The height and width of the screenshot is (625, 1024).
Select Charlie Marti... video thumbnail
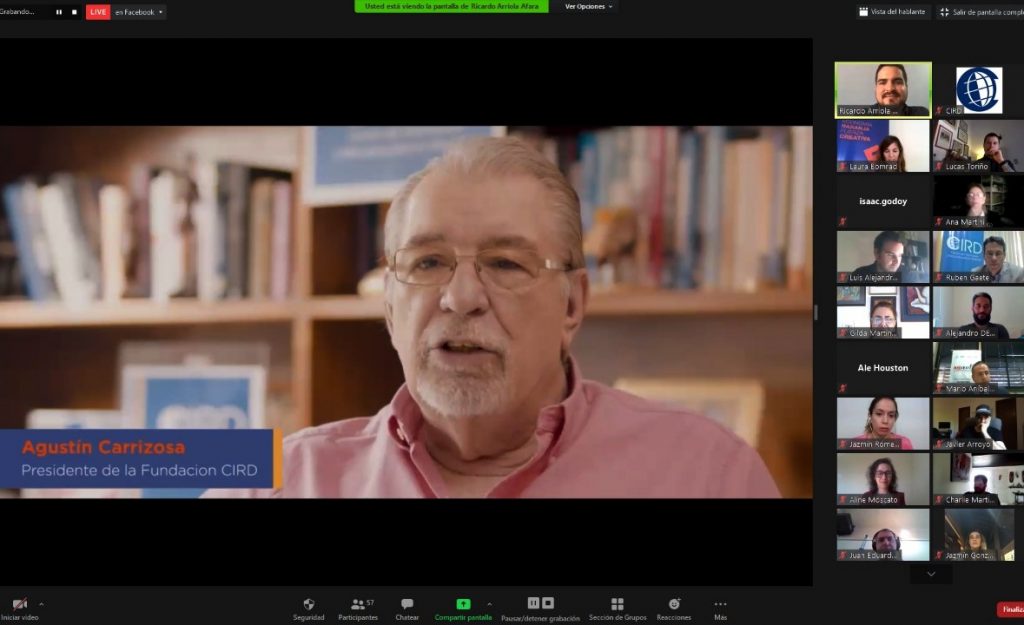tap(978, 479)
